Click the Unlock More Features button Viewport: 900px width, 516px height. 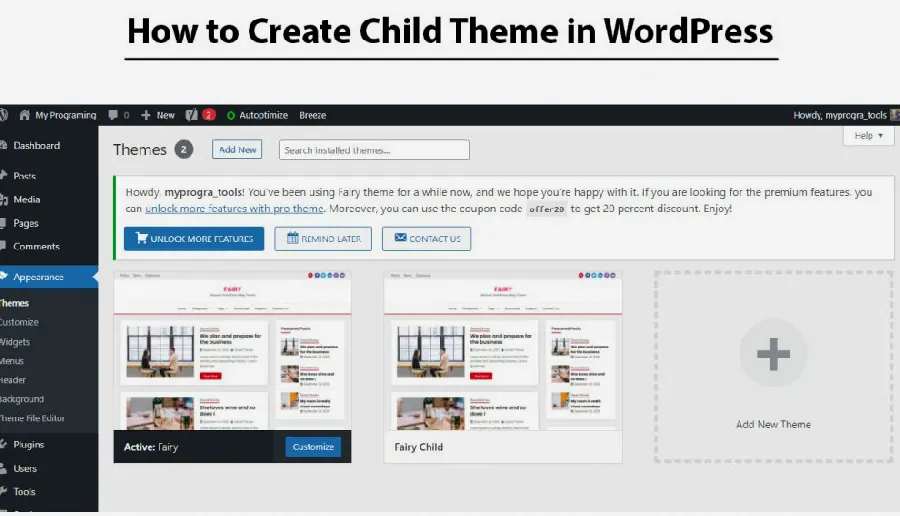pos(194,238)
